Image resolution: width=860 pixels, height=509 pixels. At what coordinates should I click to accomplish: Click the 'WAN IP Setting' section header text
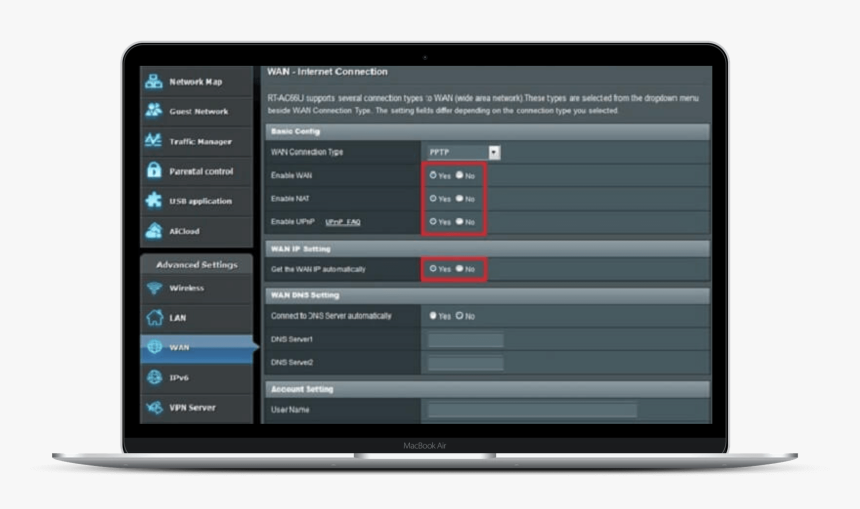coord(301,249)
